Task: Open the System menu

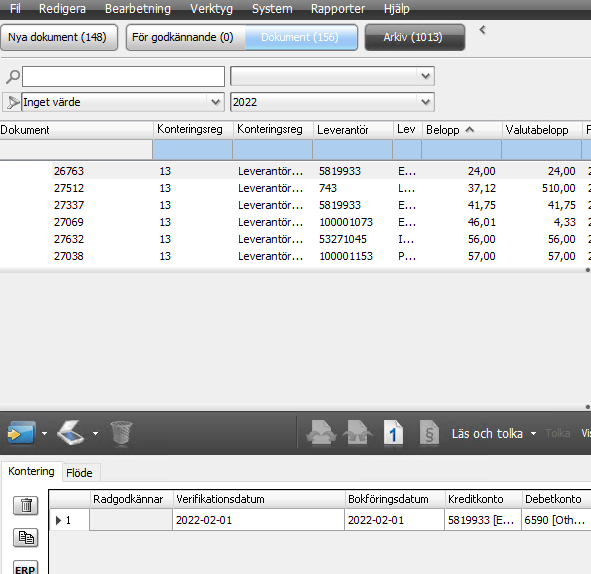Action: pyautogui.click(x=272, y=8)
